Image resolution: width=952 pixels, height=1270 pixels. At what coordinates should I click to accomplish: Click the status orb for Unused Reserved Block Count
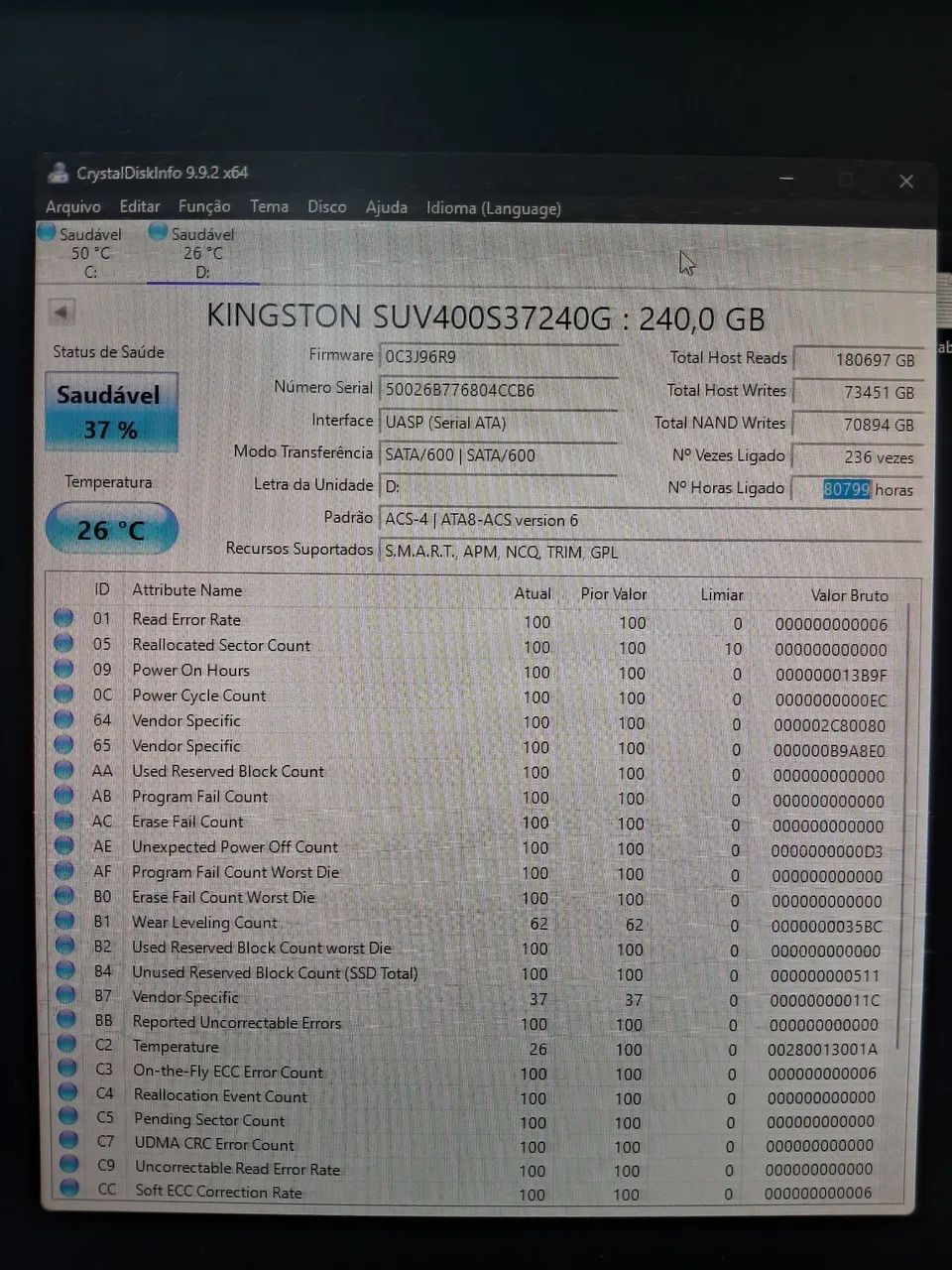pos(65,970)
